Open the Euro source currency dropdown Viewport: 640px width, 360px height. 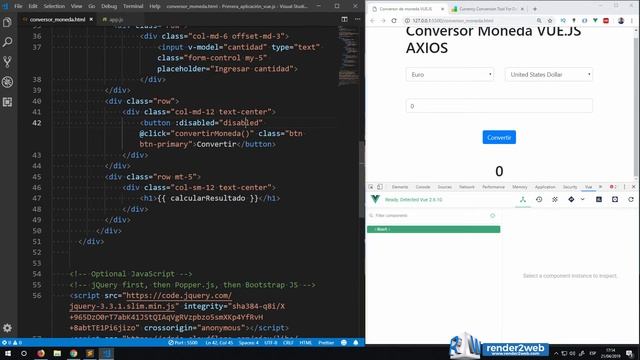pyautogui.click(x=450, y=75)
